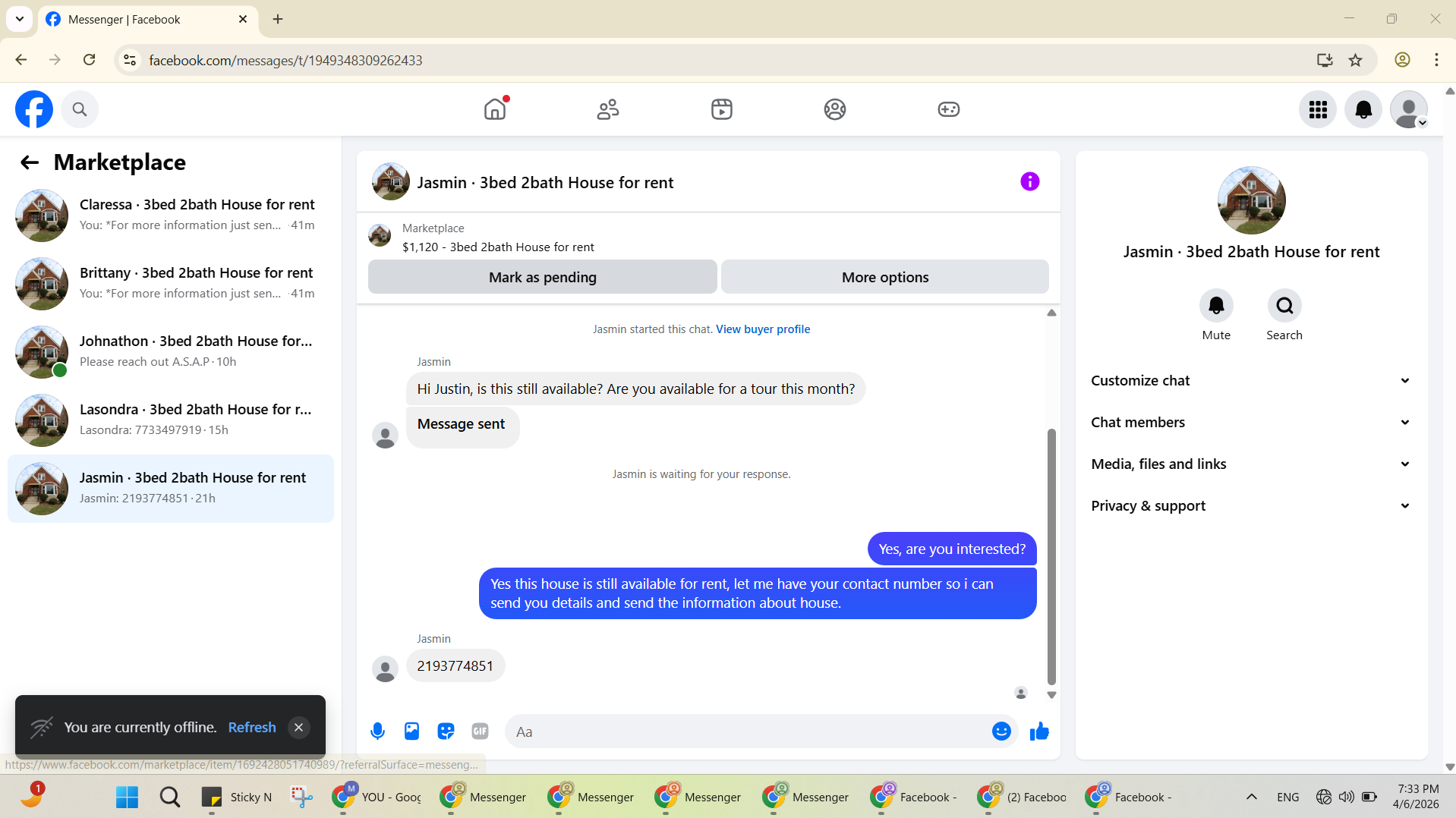Viewport: 1456px width, 818px height.
Task: Expand Privacy & support section
Action: [1251, 506]
